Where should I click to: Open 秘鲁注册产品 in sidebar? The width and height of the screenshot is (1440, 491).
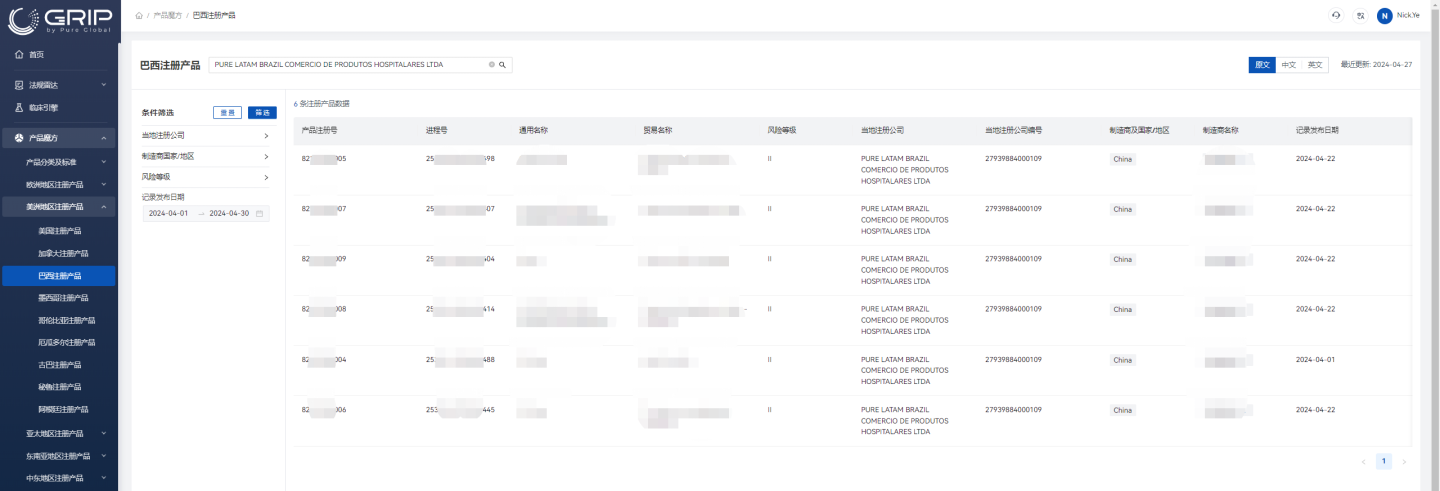point(59,387)
